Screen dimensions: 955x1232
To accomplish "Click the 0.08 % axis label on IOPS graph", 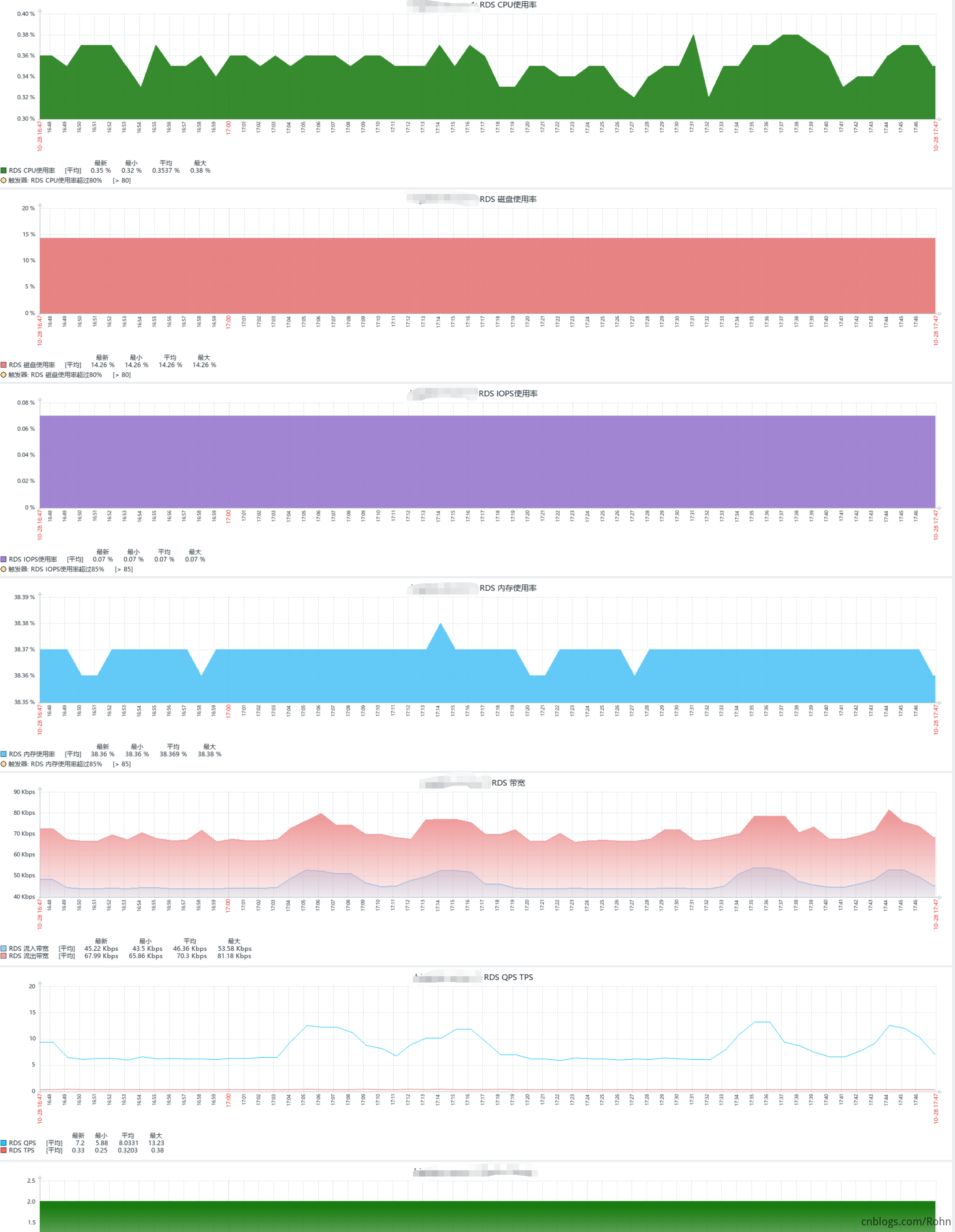I will click(x=26, y=403).
